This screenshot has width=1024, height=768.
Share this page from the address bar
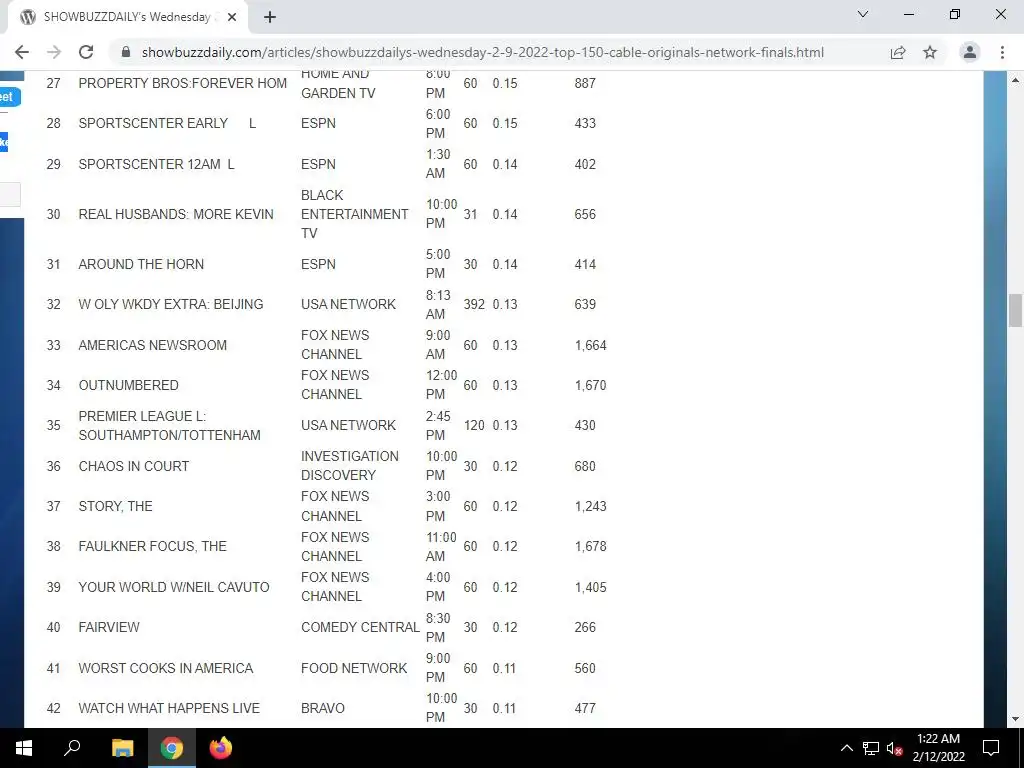click(x=898, y=52)
